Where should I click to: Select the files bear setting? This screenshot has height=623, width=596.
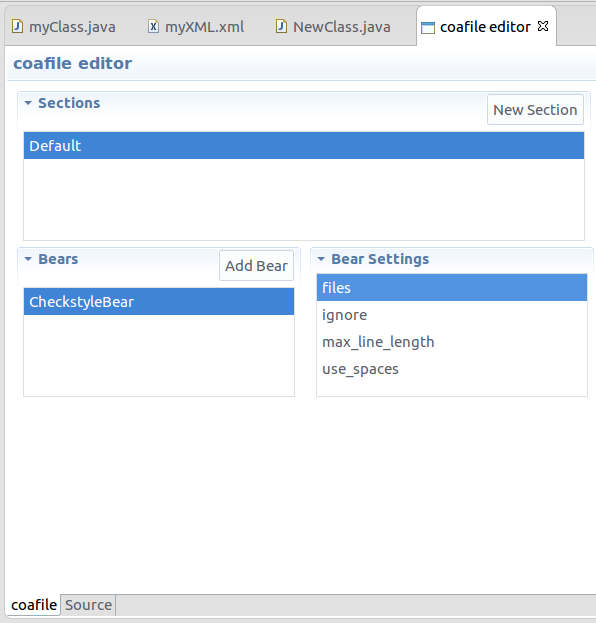[x=452, y=287]
